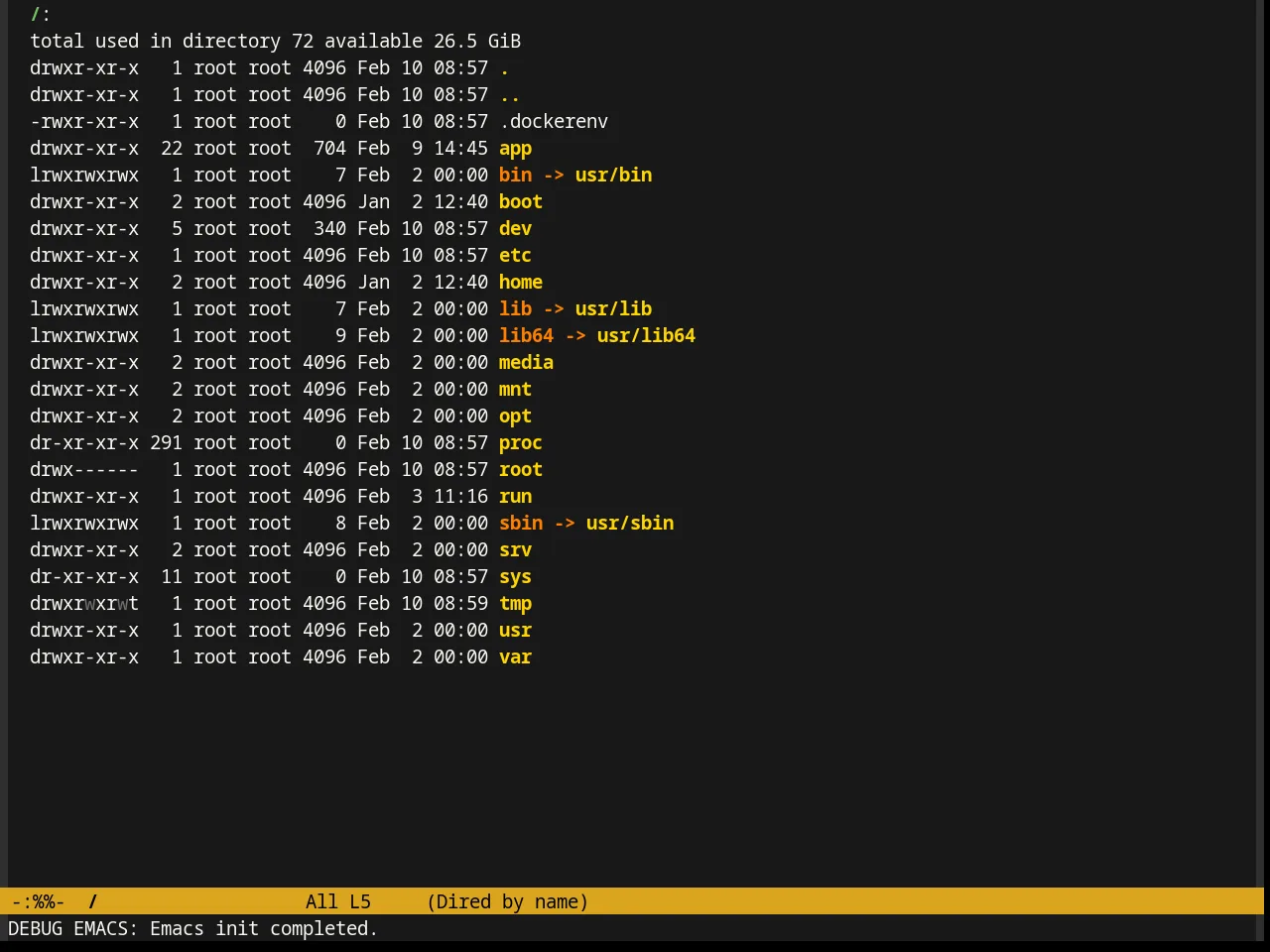Open the home directory entry
This screenshot has width=1270, height=952.
[520, 283]
